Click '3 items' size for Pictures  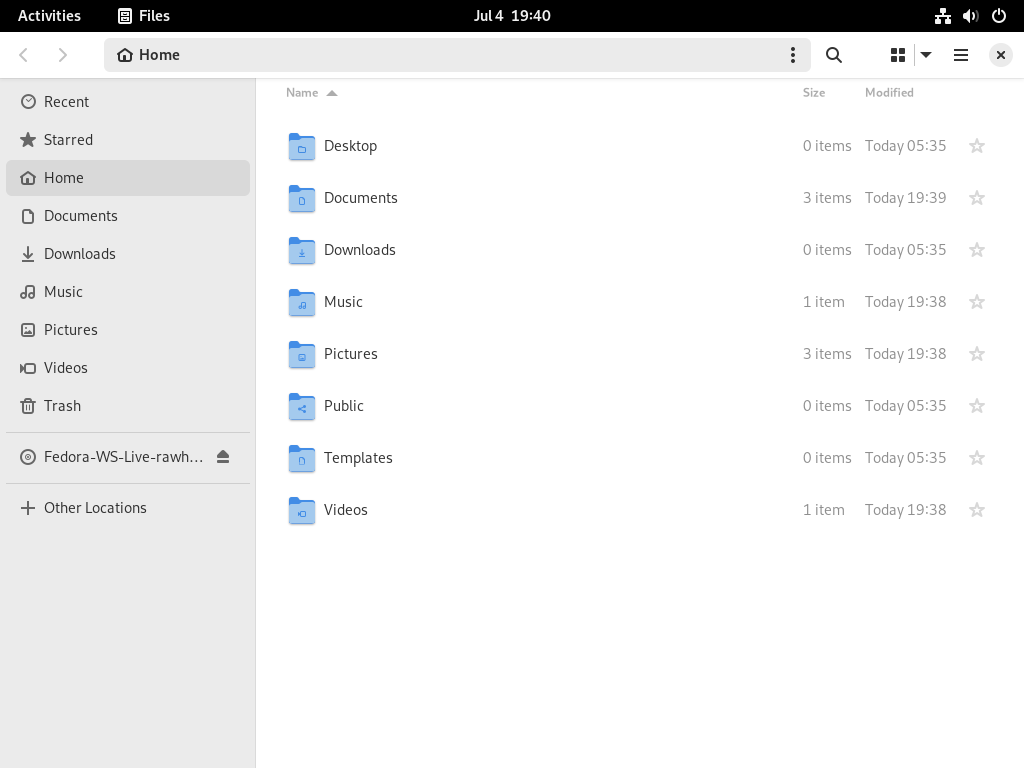tap(827, 353)
